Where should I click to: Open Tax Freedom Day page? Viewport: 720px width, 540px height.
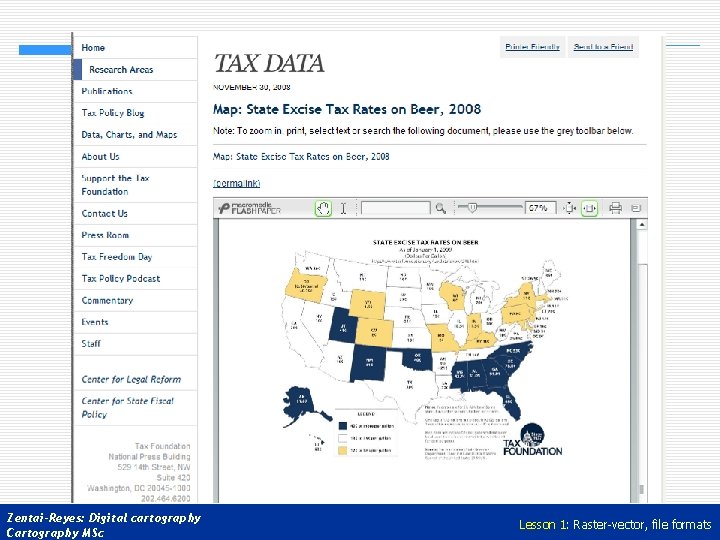click(117, 257)
